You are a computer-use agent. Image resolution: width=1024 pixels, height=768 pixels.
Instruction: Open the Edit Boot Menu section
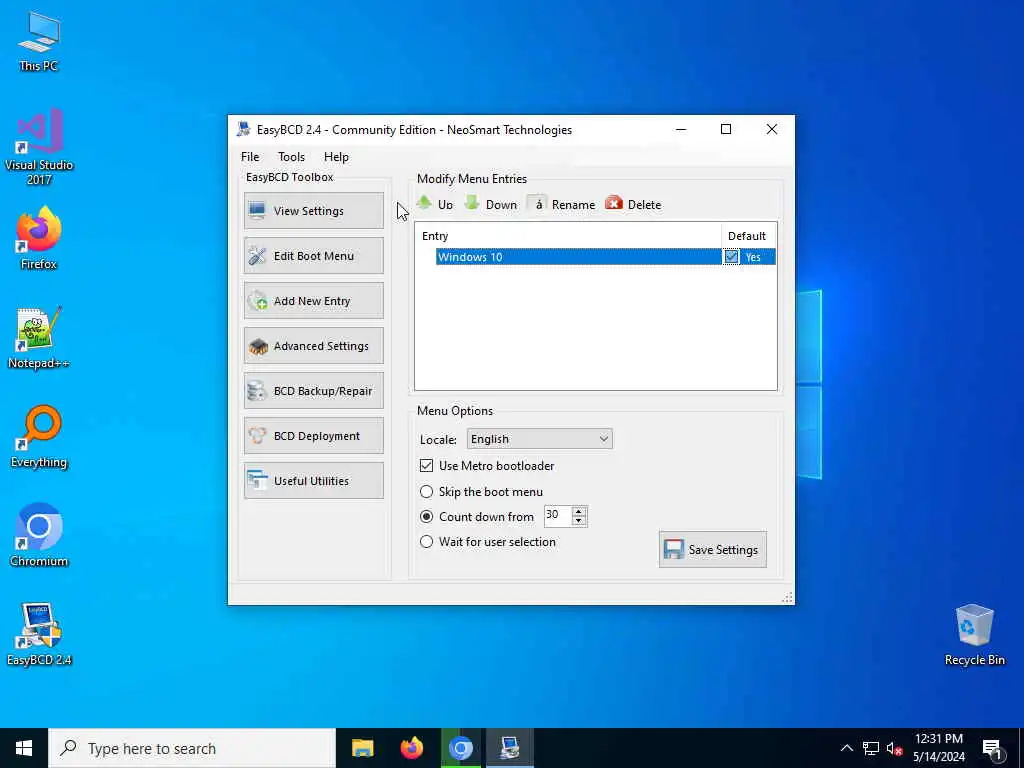click(x=313, y=255)
